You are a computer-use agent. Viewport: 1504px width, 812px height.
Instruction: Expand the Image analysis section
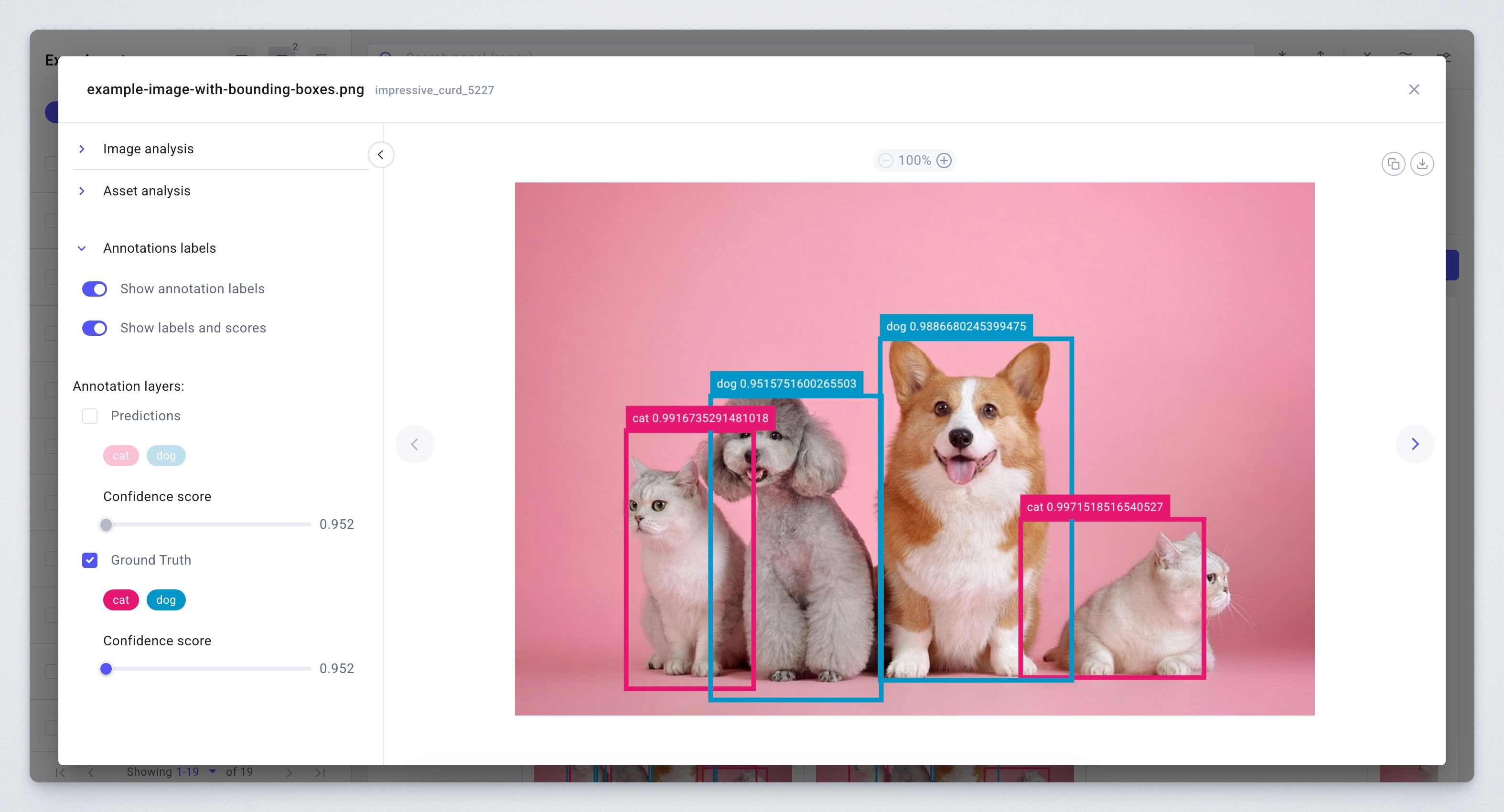point(82,148)
